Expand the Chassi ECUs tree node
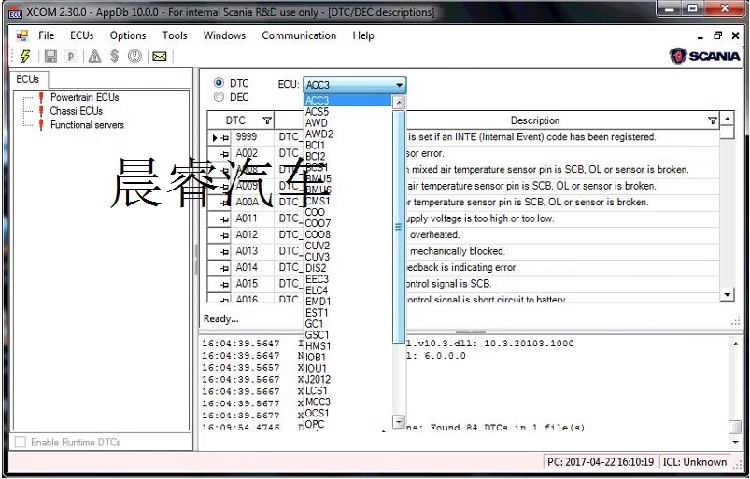The height and width of the screenshot is (479, 750). point(76,111)
